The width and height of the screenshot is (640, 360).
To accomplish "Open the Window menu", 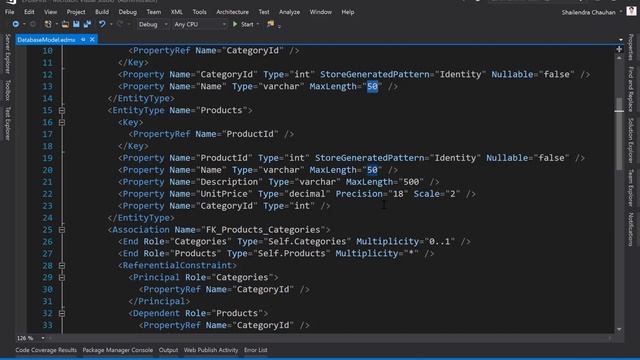I will (x=320, y=12).
